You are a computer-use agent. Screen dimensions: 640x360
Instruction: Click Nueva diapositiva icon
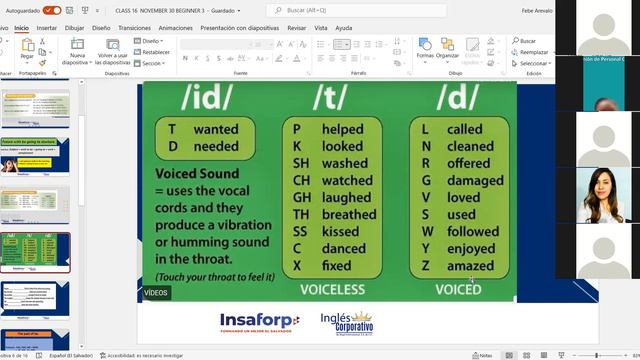[x=77, y=44]
